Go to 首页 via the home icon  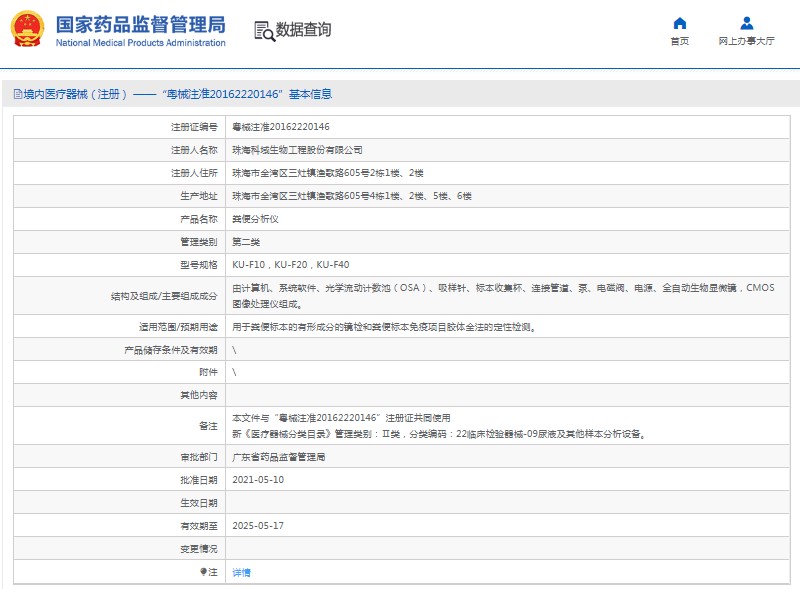click(680, 23)
